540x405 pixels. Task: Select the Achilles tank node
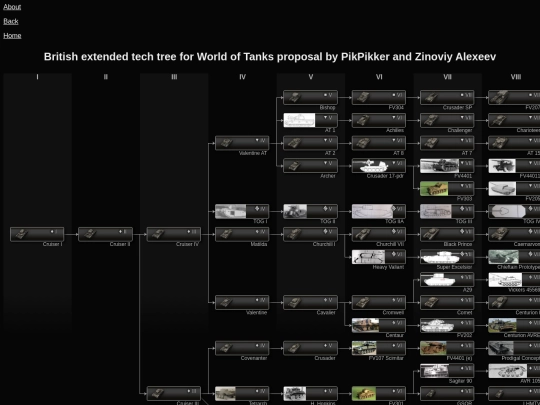[379, 120]
